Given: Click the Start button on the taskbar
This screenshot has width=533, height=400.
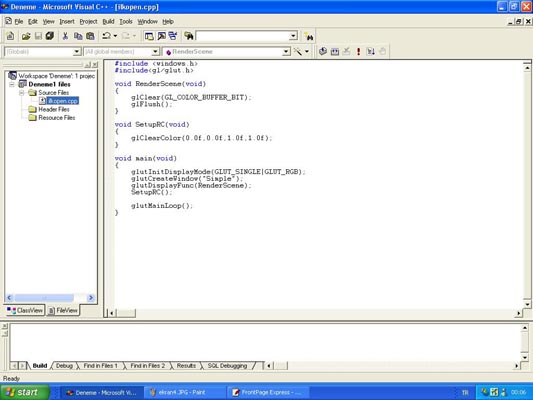Looking at the screenshot, I should click(25, 392).
